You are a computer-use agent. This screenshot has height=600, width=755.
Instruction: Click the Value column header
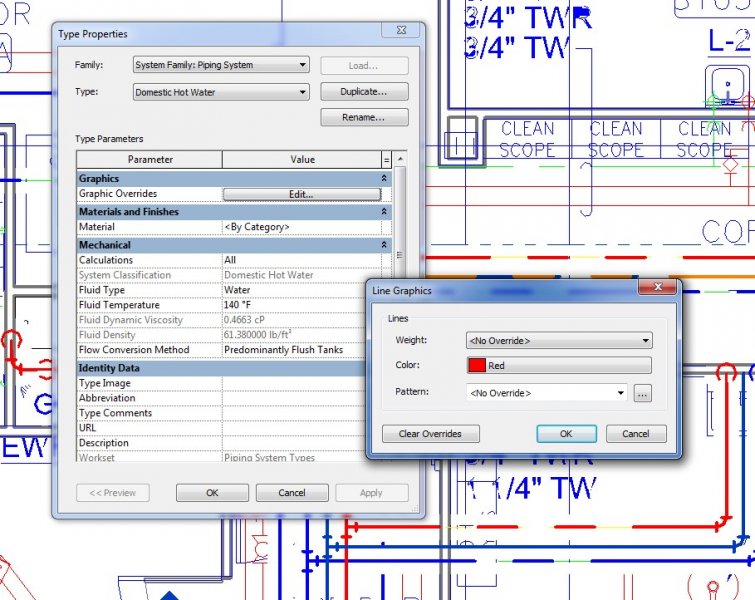click(302, 159)
